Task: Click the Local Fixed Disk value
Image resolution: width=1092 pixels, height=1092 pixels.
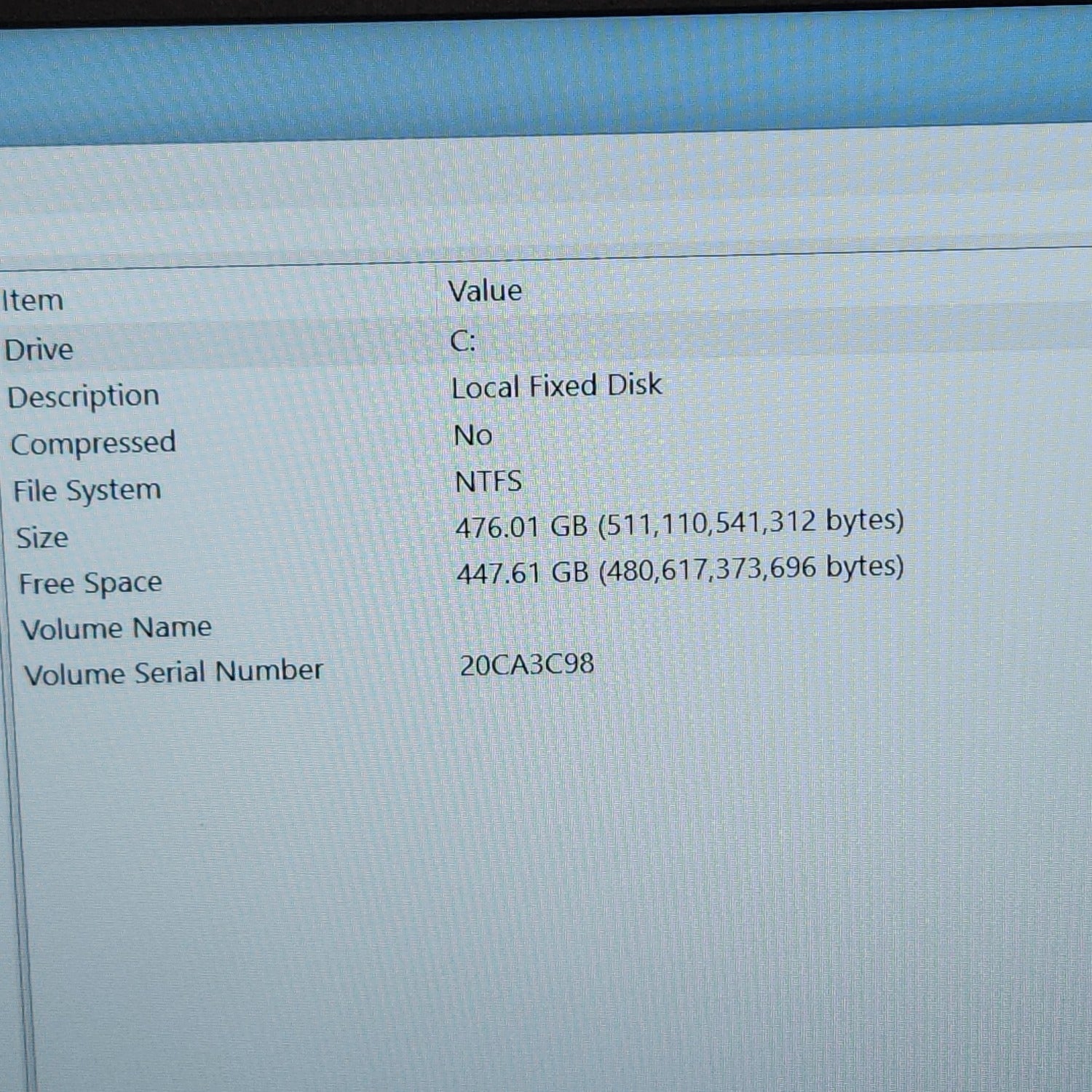Action: point(557,386)
